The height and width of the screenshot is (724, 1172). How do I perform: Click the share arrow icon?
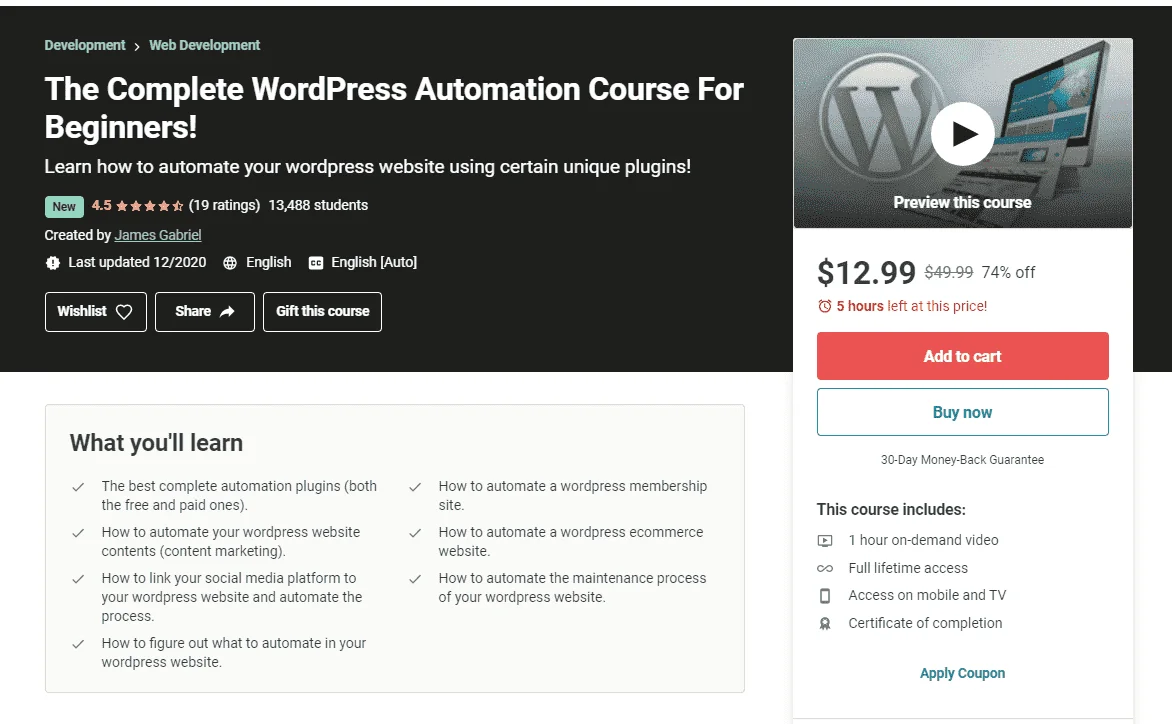(x=227, y=312)
